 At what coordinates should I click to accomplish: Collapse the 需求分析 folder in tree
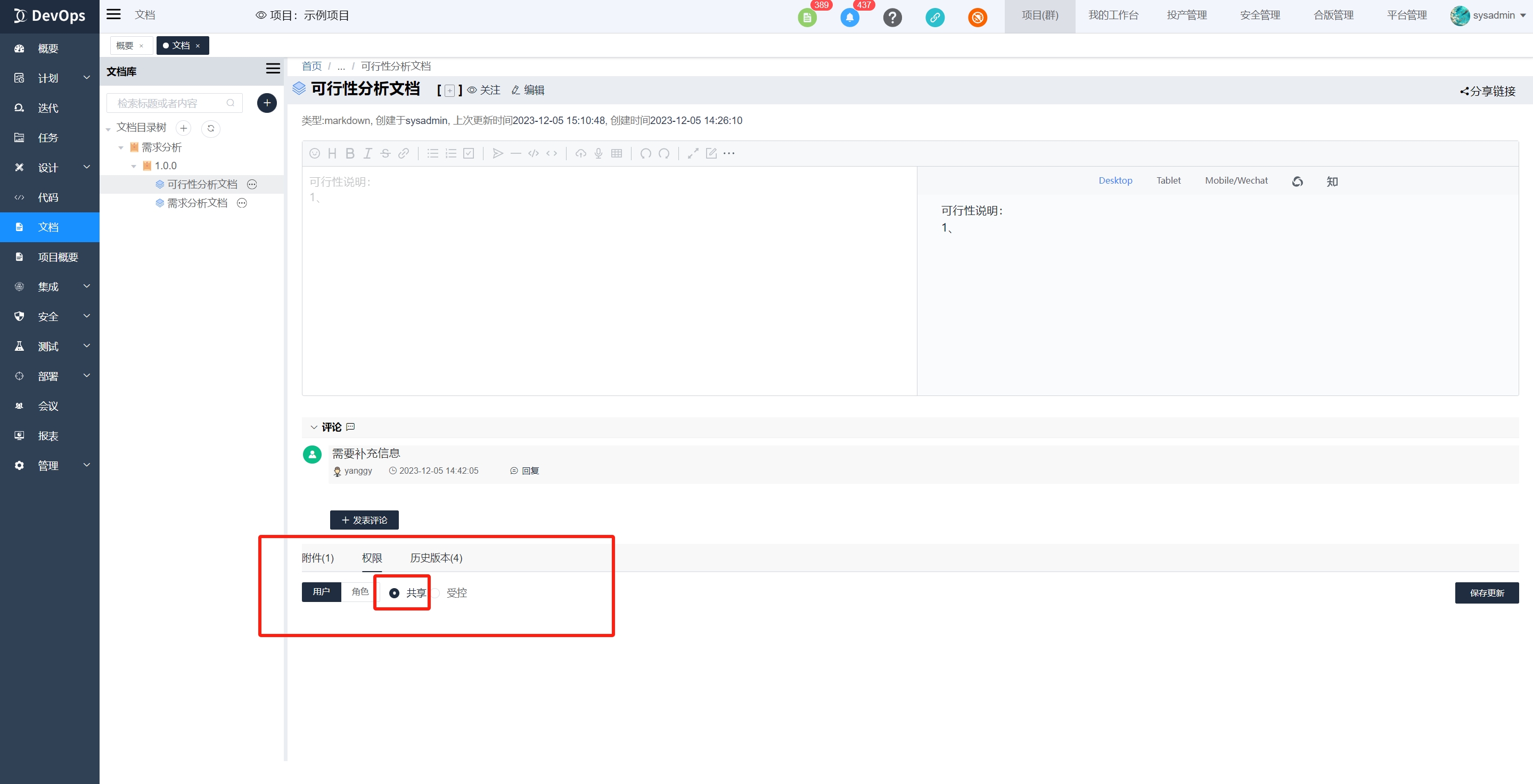tap(121, 147)
